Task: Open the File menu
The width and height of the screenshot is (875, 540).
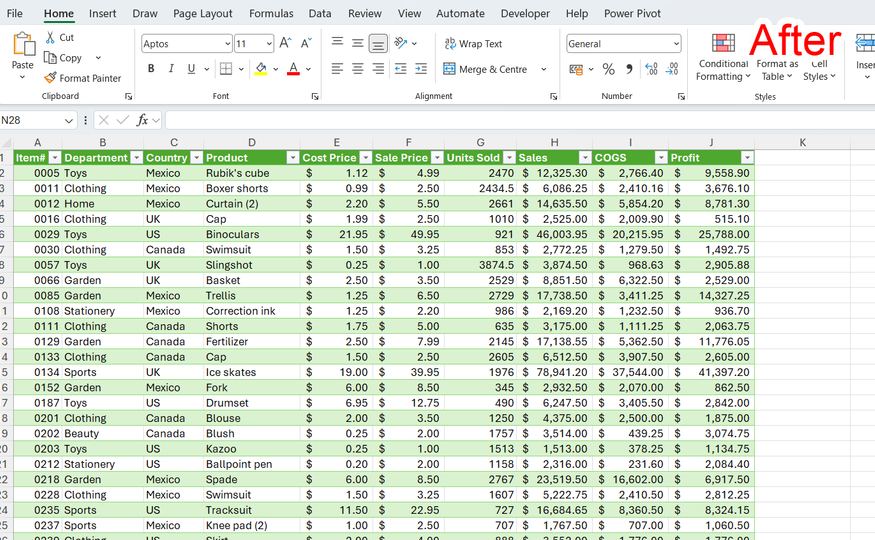Action: (15, 13)
